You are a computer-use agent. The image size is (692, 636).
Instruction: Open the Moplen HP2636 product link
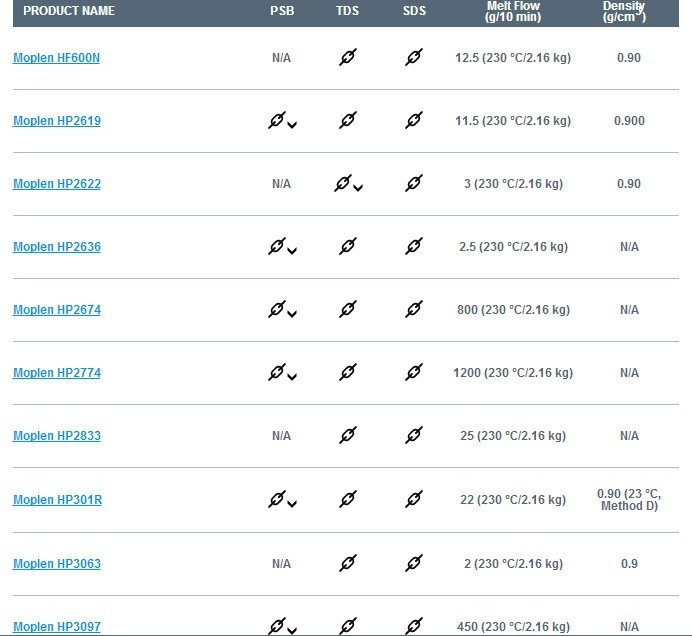pyautogui.click(x=57, y=247)
